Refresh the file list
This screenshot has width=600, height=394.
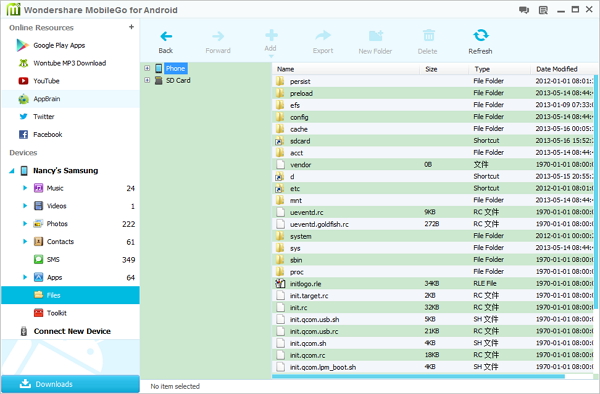pos(481,35)
